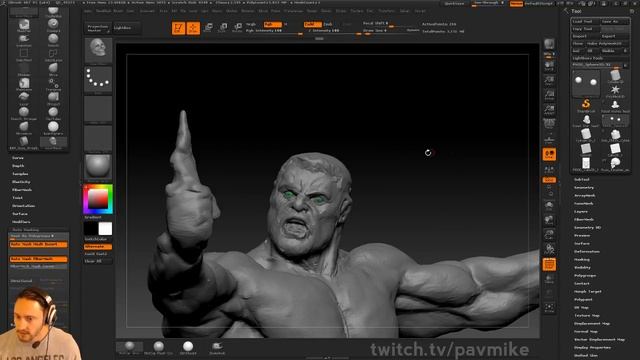Open the Zplugin menu

tap(404, 11)
